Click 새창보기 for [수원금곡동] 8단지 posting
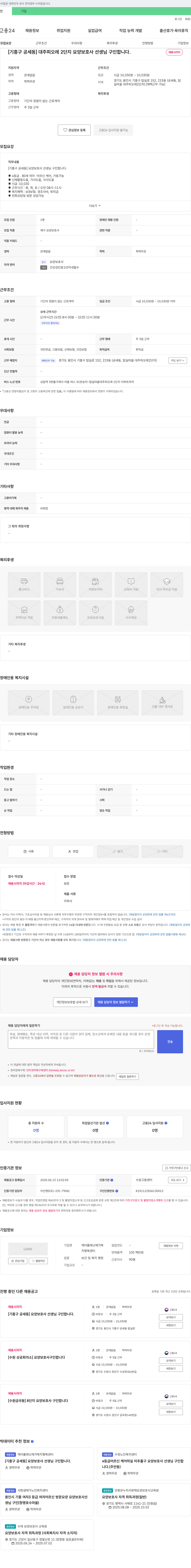The height and width of the screenshot is (1568, 191). point(171,1411)
